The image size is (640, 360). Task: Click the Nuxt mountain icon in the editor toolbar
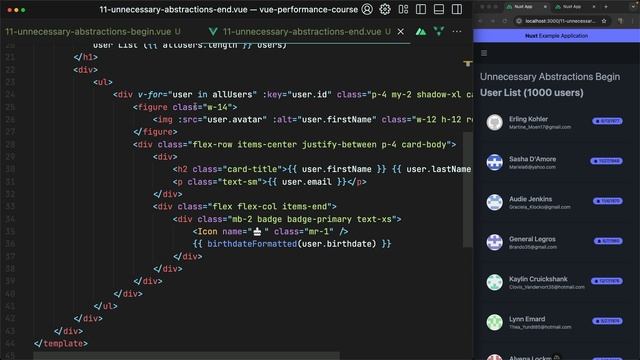[421, 31]
